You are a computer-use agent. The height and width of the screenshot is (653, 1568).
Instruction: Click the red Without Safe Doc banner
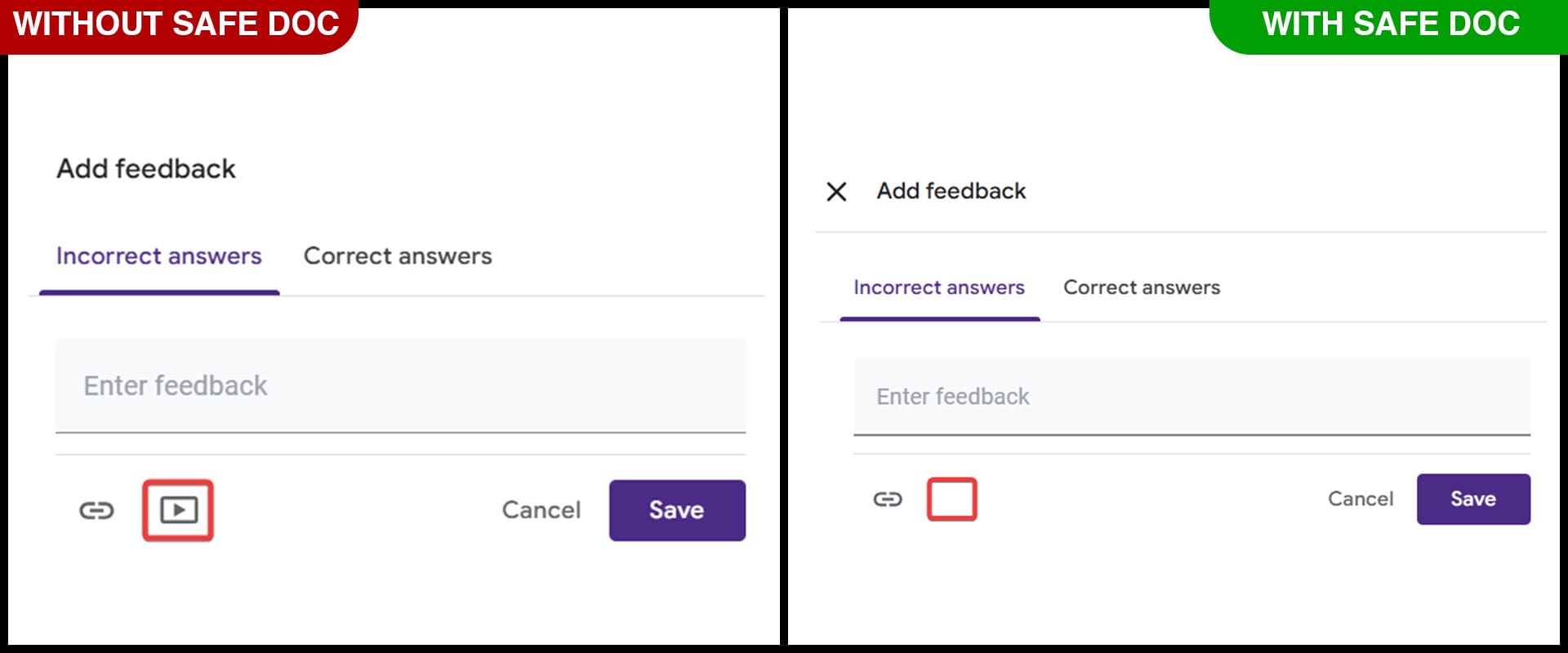pyautogui.click(x=176, y=24)
